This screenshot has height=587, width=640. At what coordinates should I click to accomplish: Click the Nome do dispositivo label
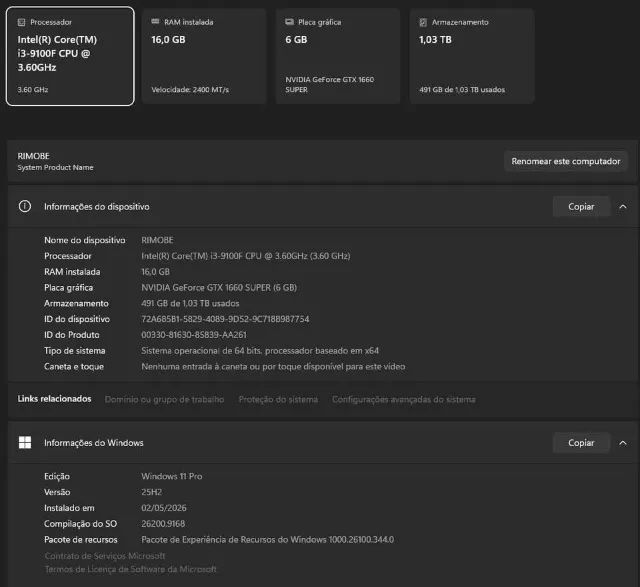[x=85, y=240]
